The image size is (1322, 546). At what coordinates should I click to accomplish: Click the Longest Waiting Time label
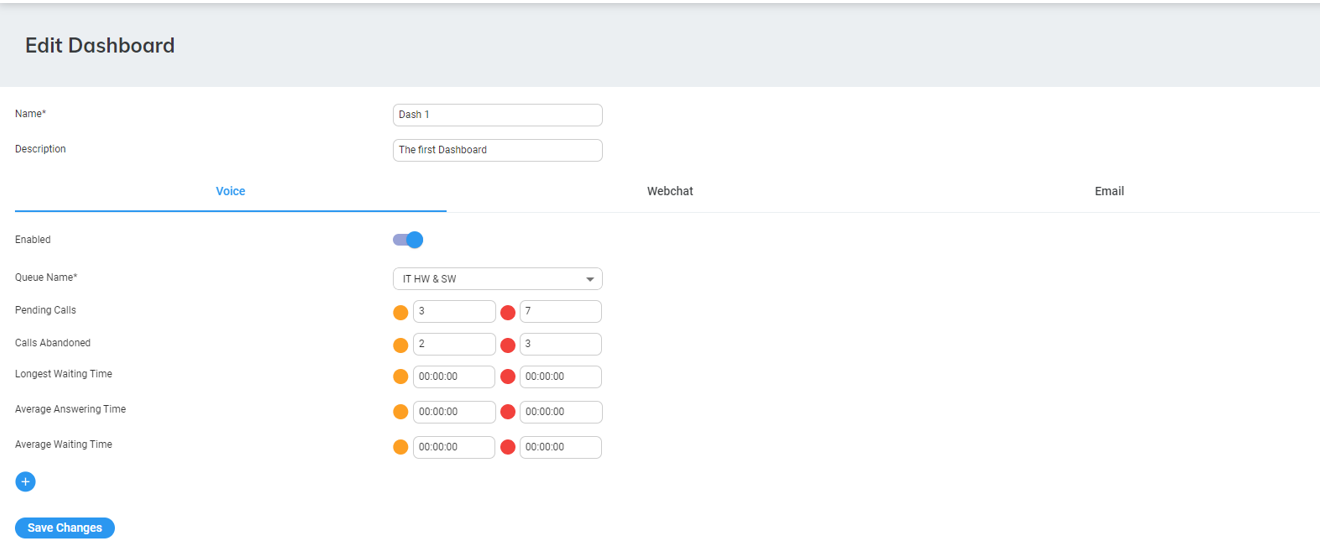click(64, 374)
